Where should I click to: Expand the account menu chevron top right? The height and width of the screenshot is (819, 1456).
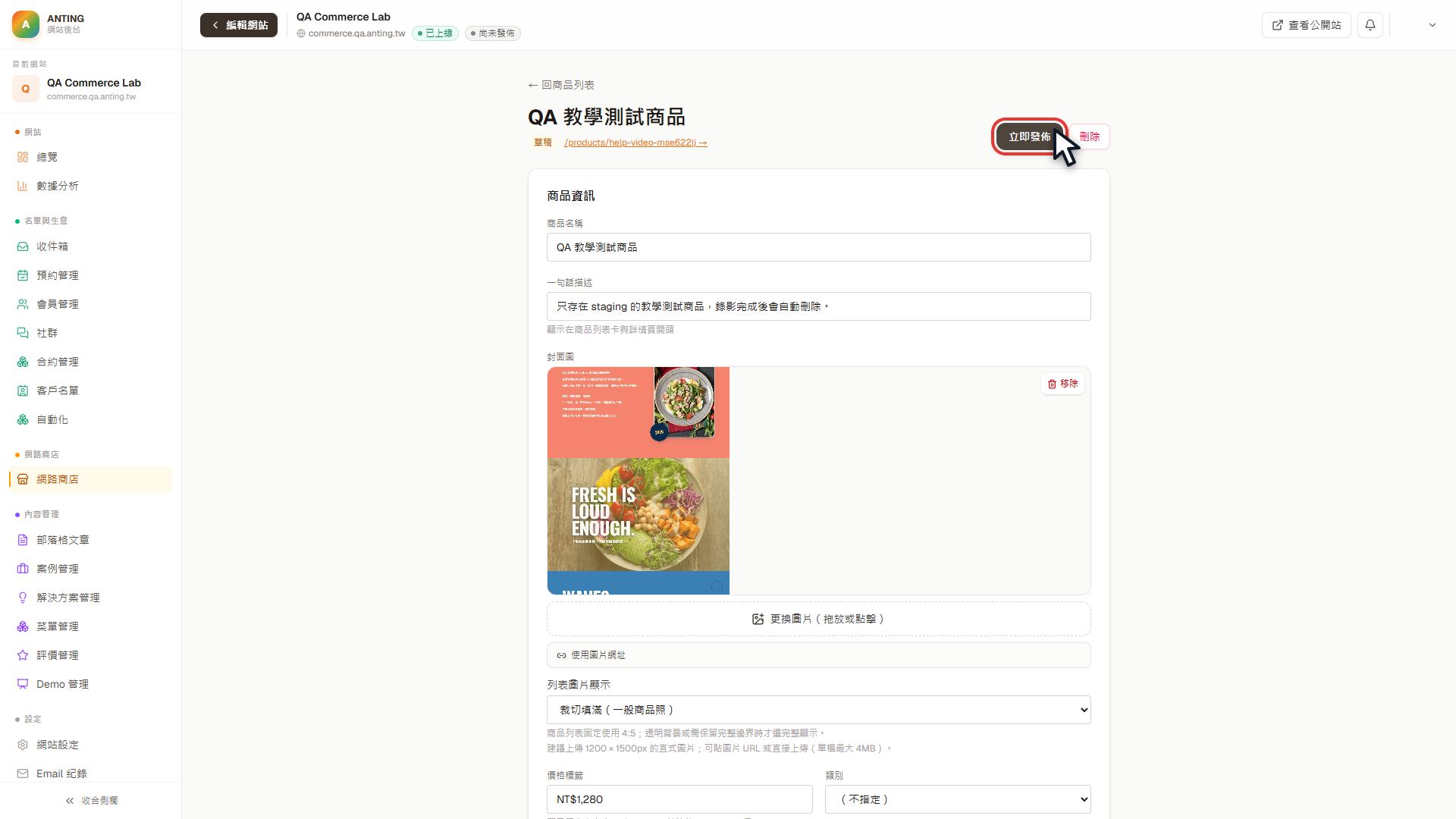1432,25
